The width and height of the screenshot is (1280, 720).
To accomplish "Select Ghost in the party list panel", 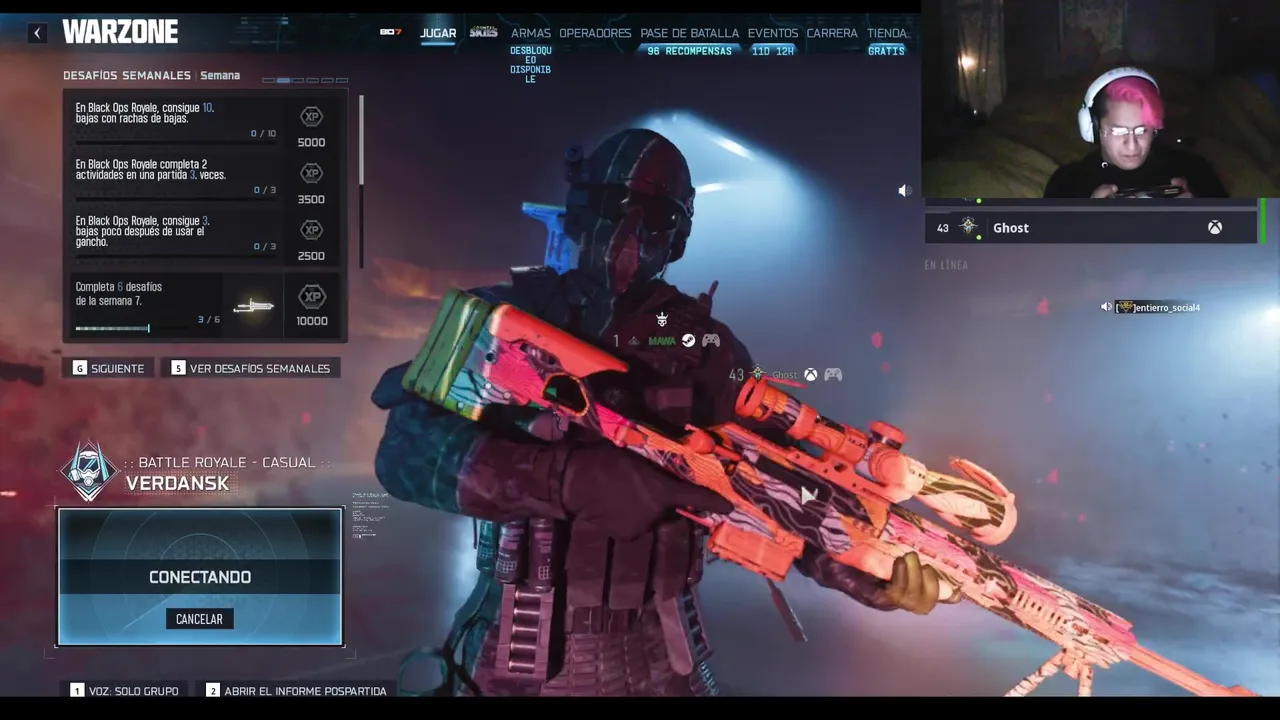I will pyautogui.click(x=1090, y=228).
